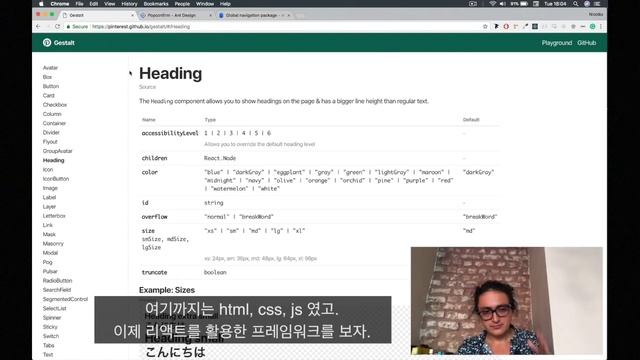
Task: Select GroupAvatar in the sidebar
Action: (58, 151)
